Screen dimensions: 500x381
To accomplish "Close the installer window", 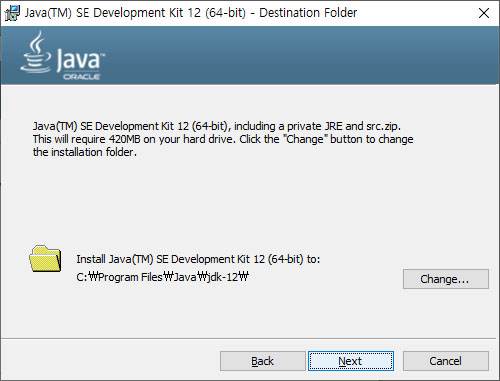I will (x=484, y=13).
